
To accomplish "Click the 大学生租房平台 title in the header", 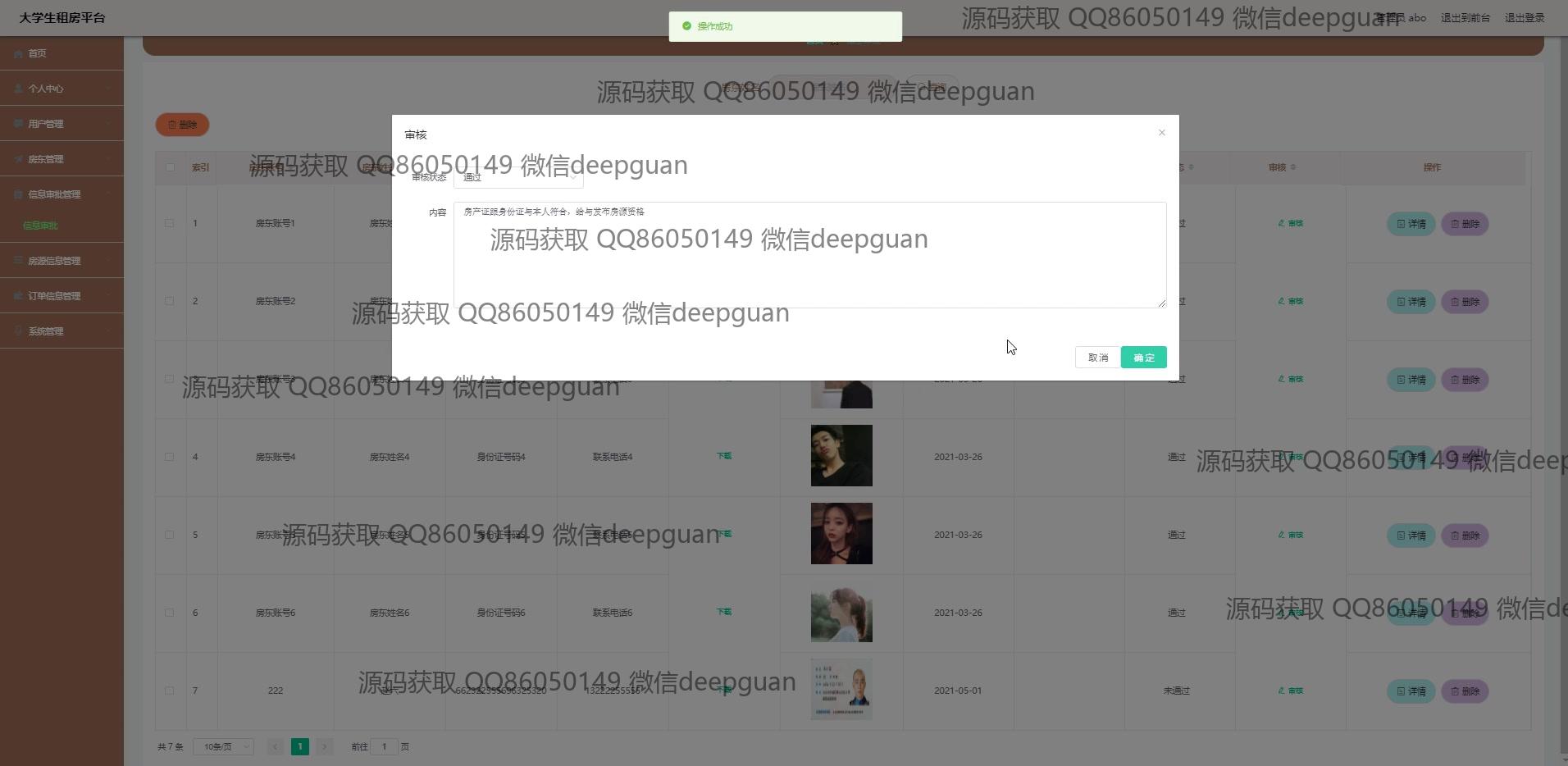I will tap(62, 18).
